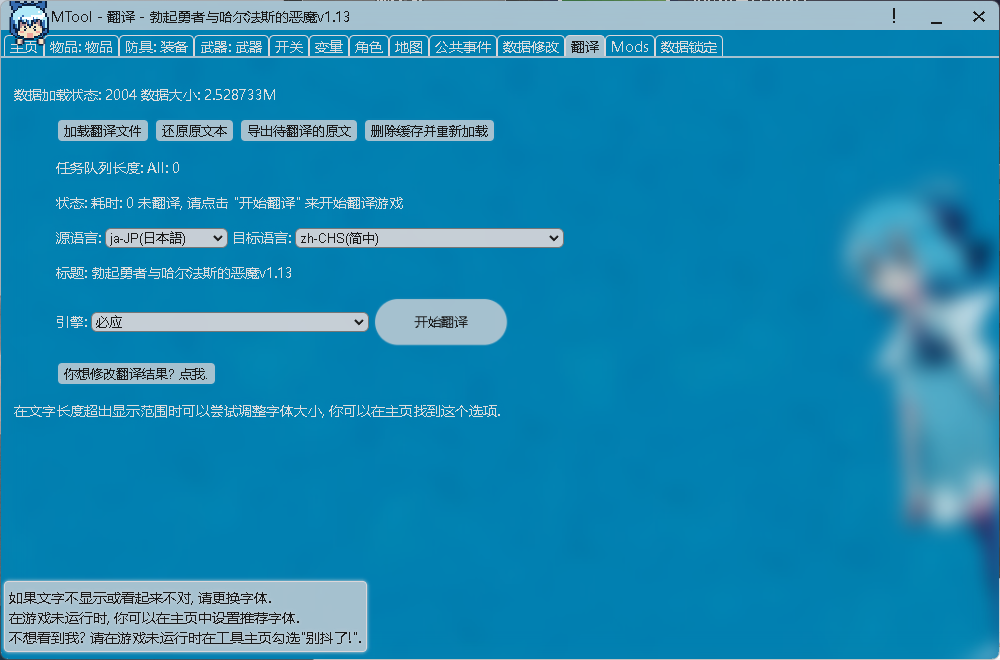Viewport: 1000px width, 660px height.
Task: Switch to the 主页 tab
Action: click(27, 46)
